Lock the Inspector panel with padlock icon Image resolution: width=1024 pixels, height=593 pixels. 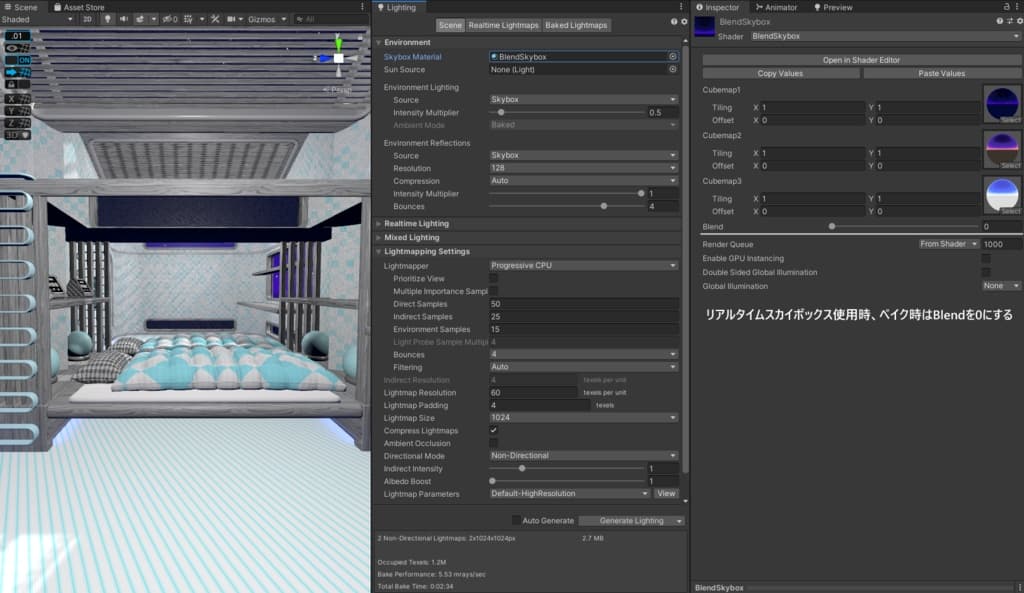pos(1005,7)
